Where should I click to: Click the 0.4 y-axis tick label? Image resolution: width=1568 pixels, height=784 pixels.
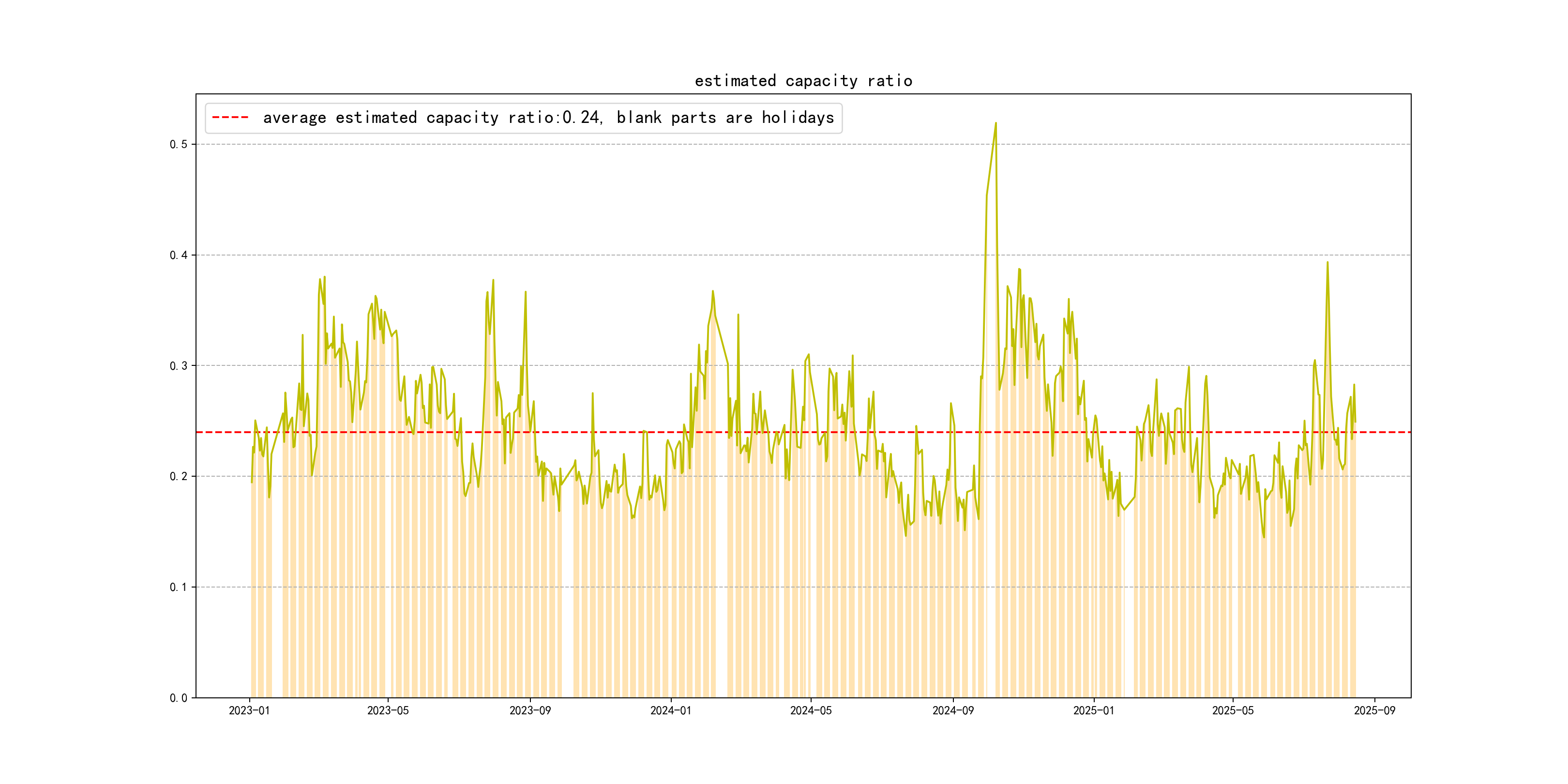(179, 255)
